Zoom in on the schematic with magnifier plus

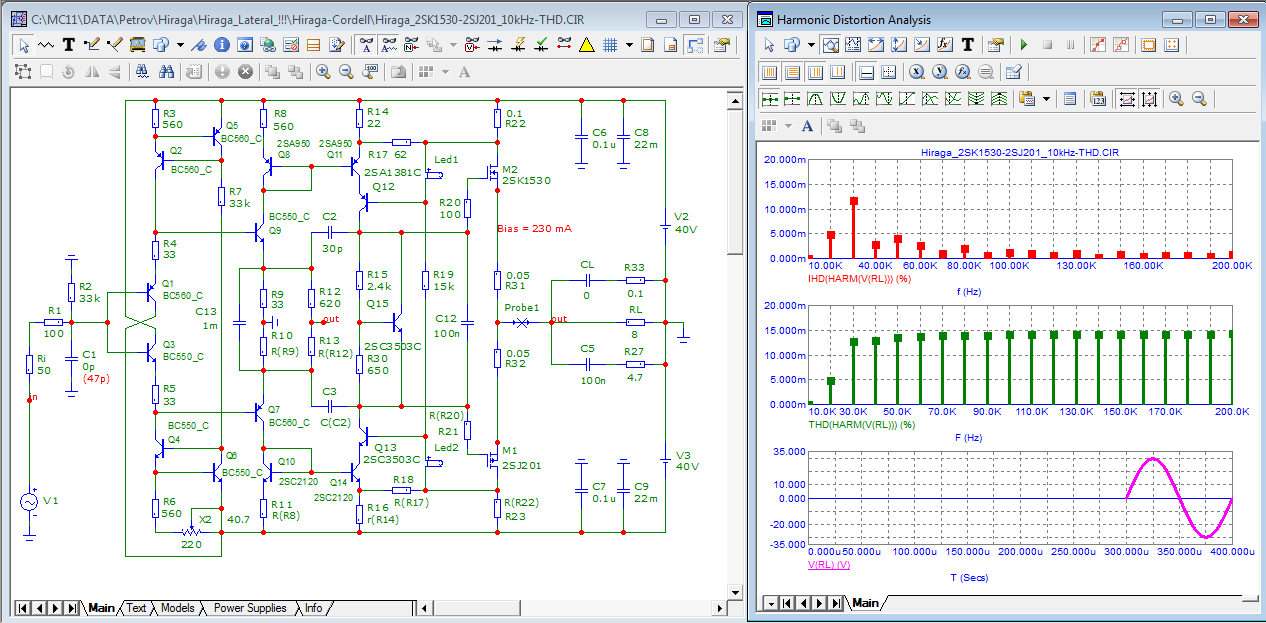(x=323, y=72)
